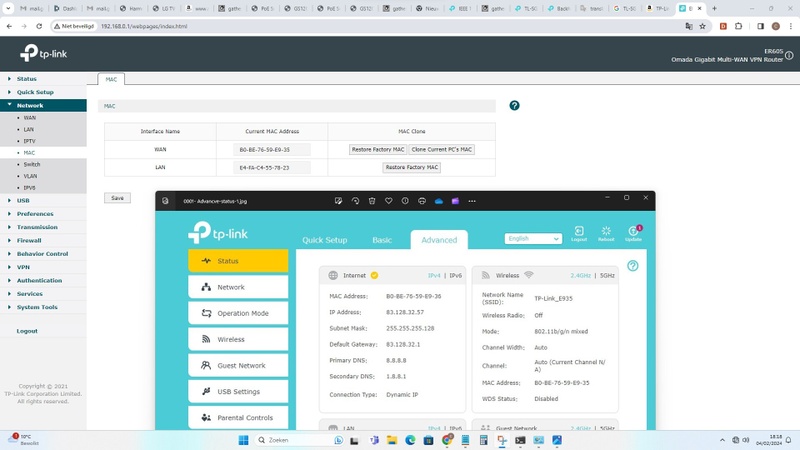Select the MAC tab at top of content
The image size is (800, 450).
tap(111, 79)
